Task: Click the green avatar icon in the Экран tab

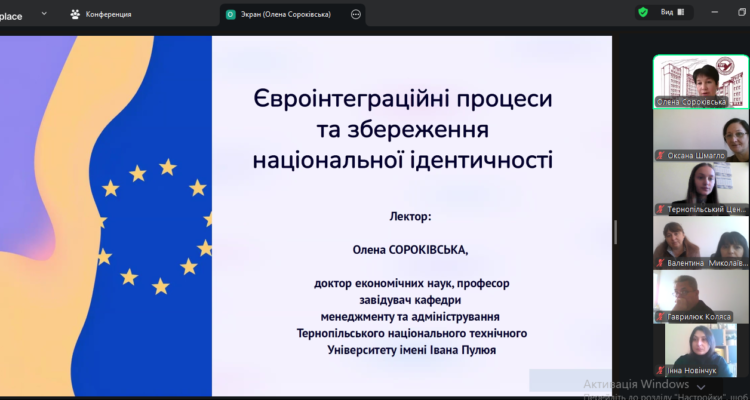Action: [x=231, y=14]
